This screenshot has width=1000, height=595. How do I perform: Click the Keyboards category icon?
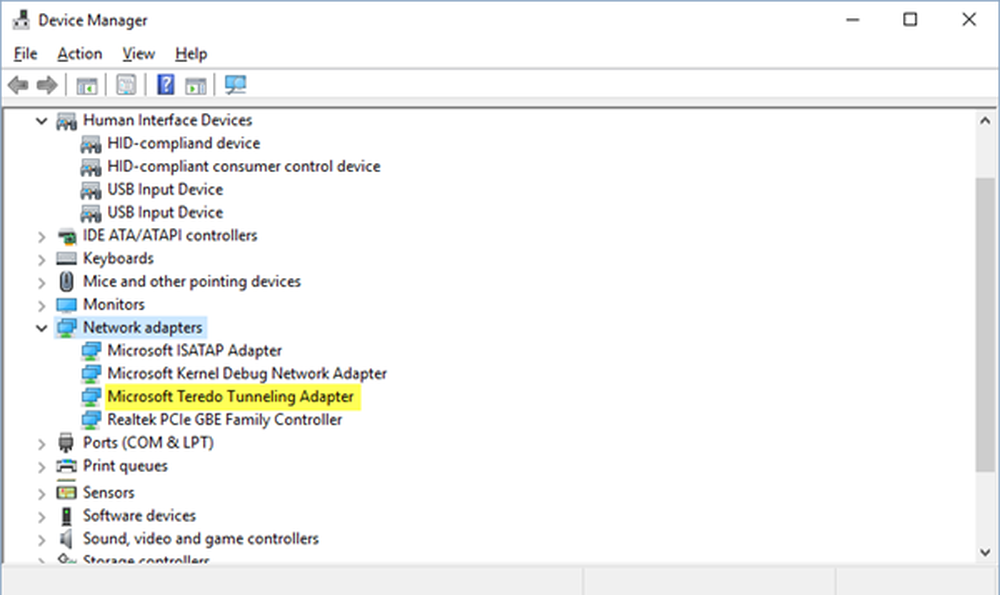[x=66, y=259]
